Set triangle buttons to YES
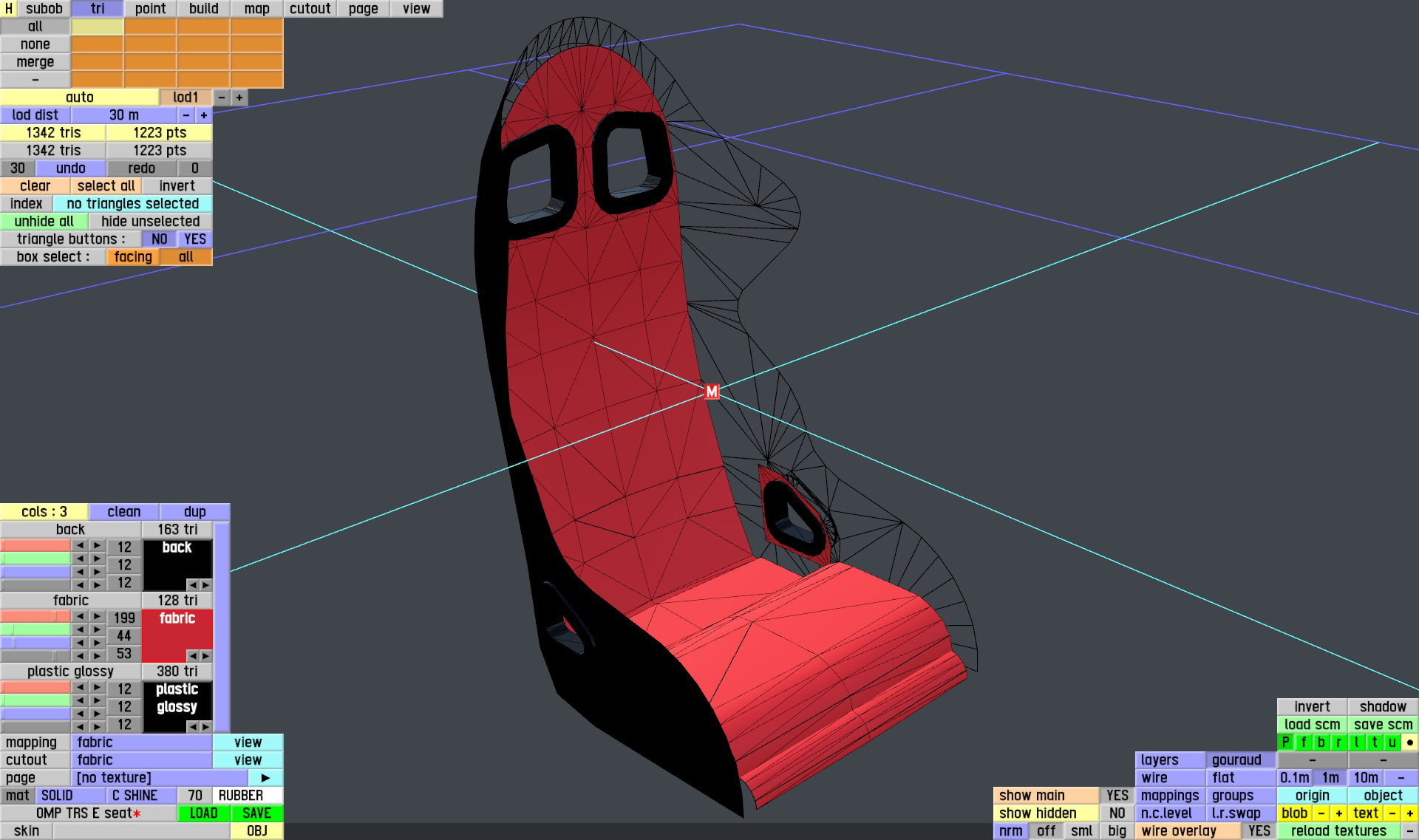 (194, 239)
